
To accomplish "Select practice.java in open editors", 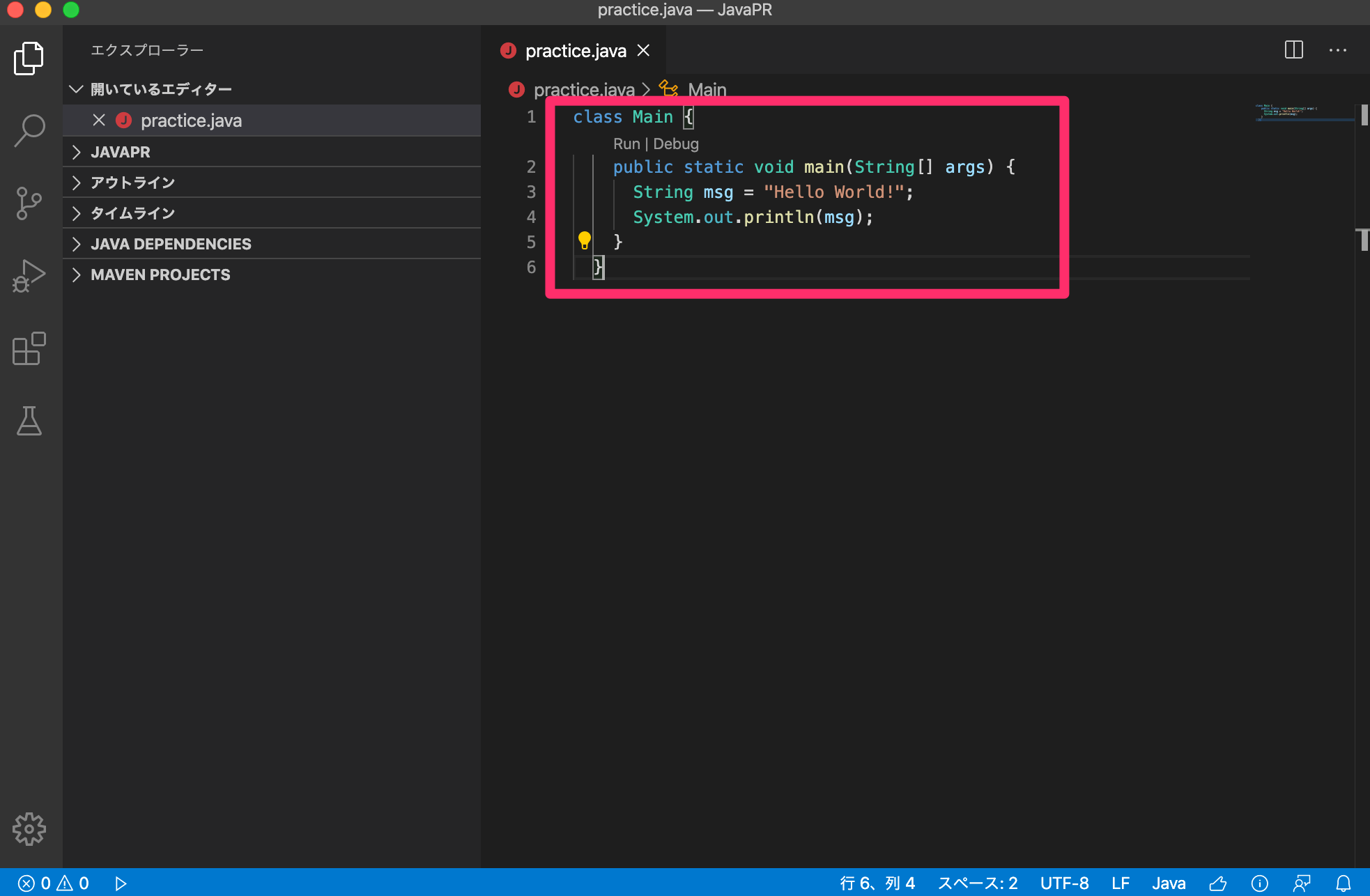I will (272, 121).
